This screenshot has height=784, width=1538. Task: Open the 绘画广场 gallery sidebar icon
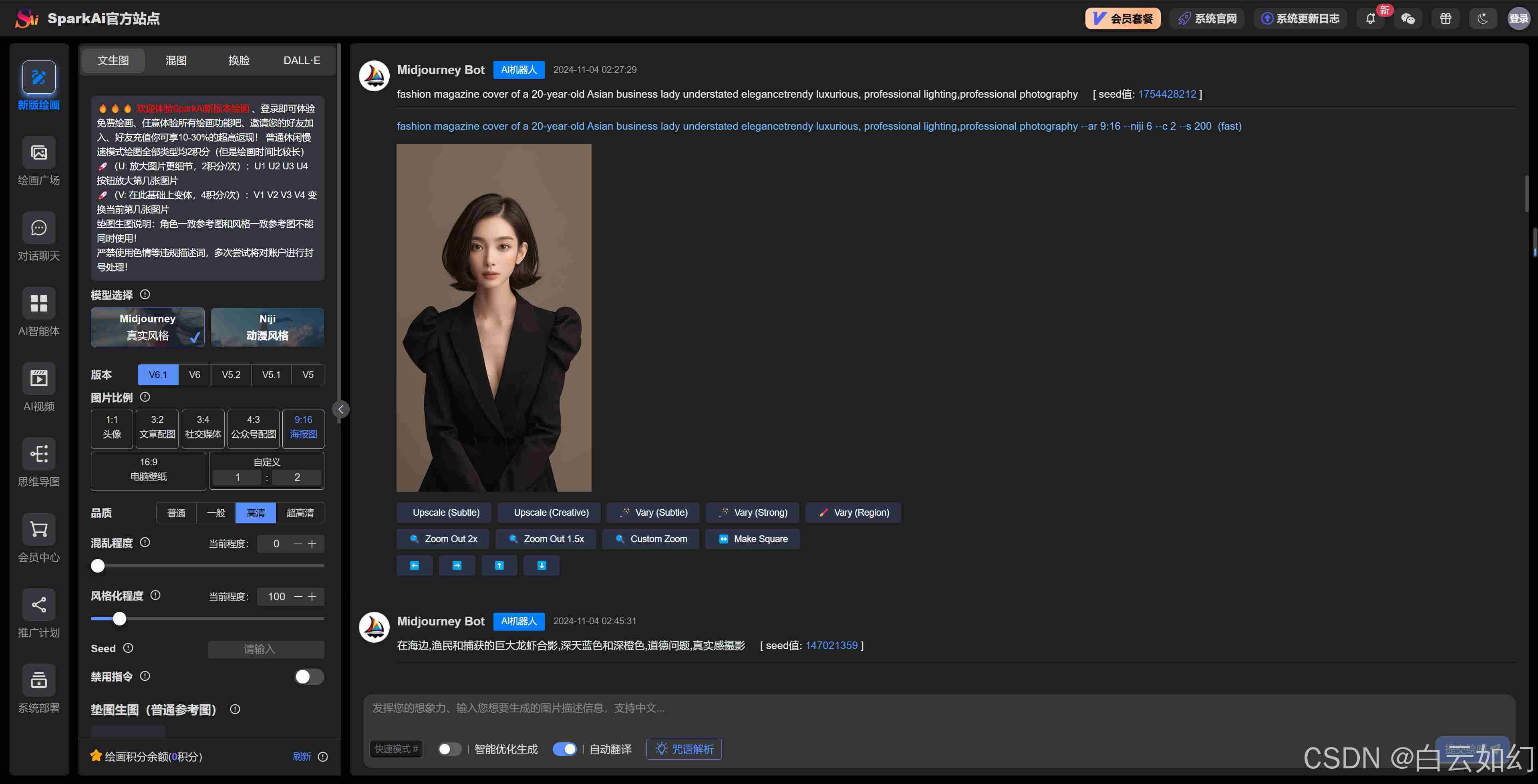pyautogui.click(x=39, y=153)
